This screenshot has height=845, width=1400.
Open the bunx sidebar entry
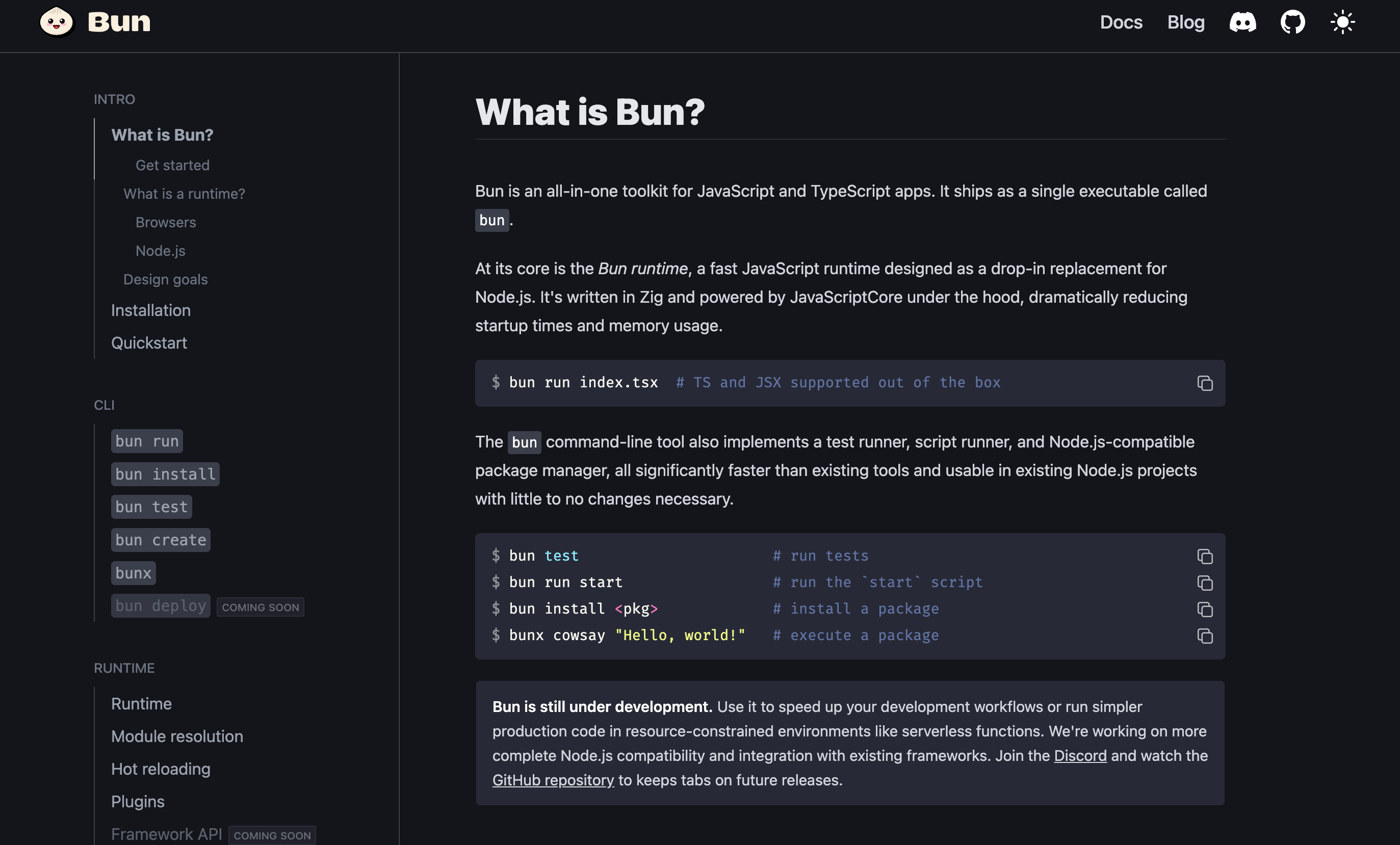click(x=134, y=573)
